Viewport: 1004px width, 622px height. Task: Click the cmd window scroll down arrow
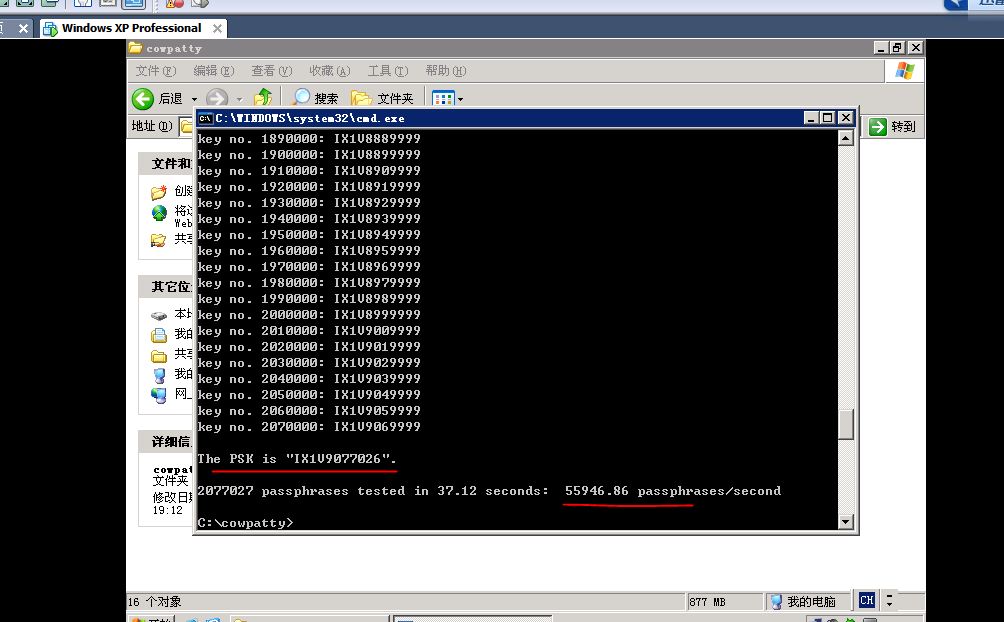(x=846, y=521)
